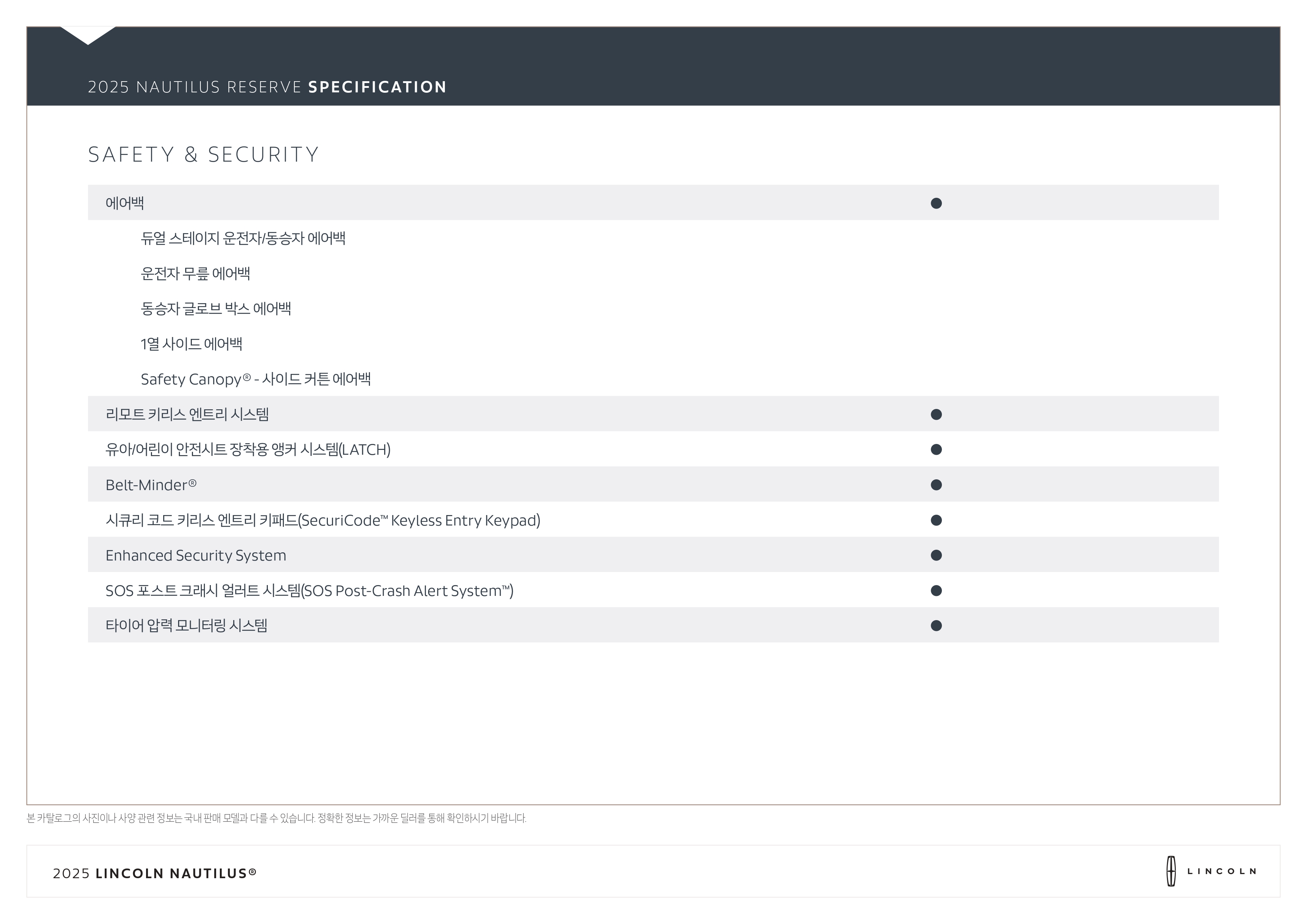The image size is (1307, 924).
Task: Select the 에어백 row label
Action: pos(125,203)
